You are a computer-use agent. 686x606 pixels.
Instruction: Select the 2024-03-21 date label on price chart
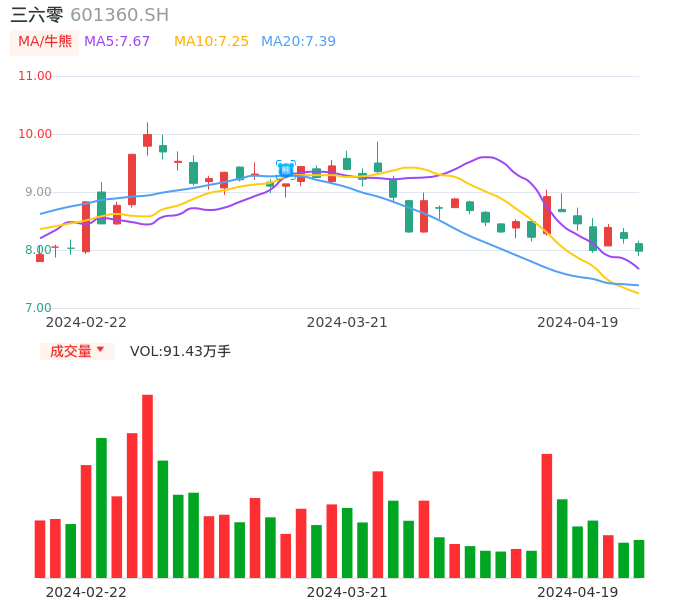(x=347, y=322)
